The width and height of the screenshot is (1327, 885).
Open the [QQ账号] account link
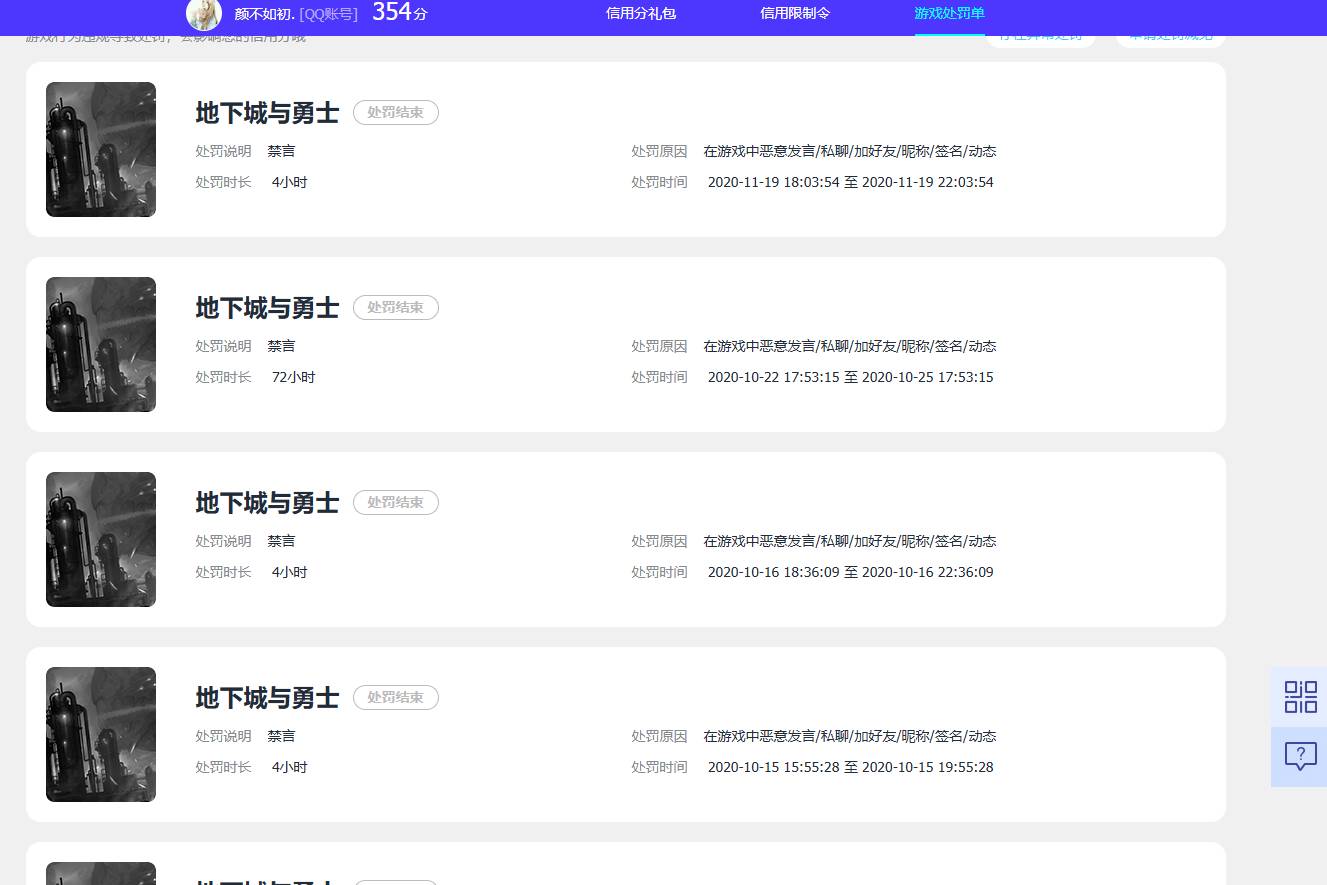[330, 14]
